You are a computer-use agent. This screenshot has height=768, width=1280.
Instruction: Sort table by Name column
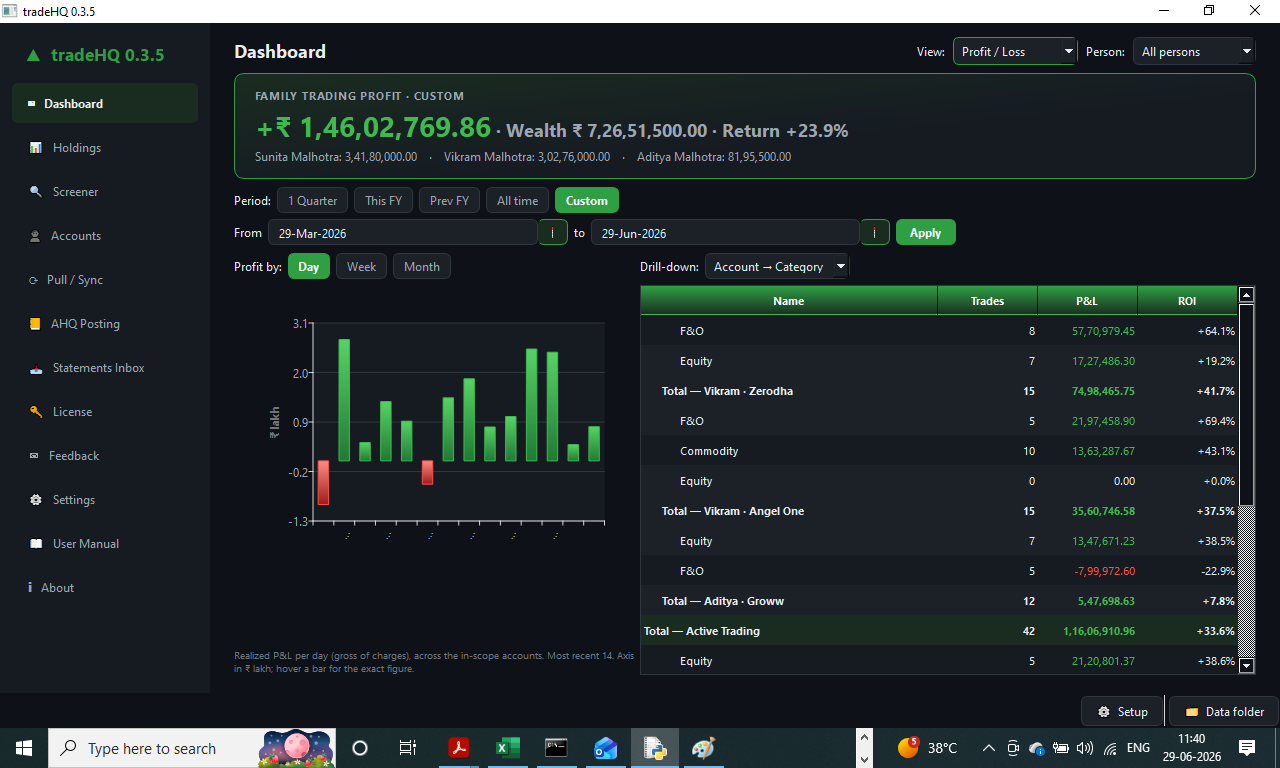pos(789,301)
